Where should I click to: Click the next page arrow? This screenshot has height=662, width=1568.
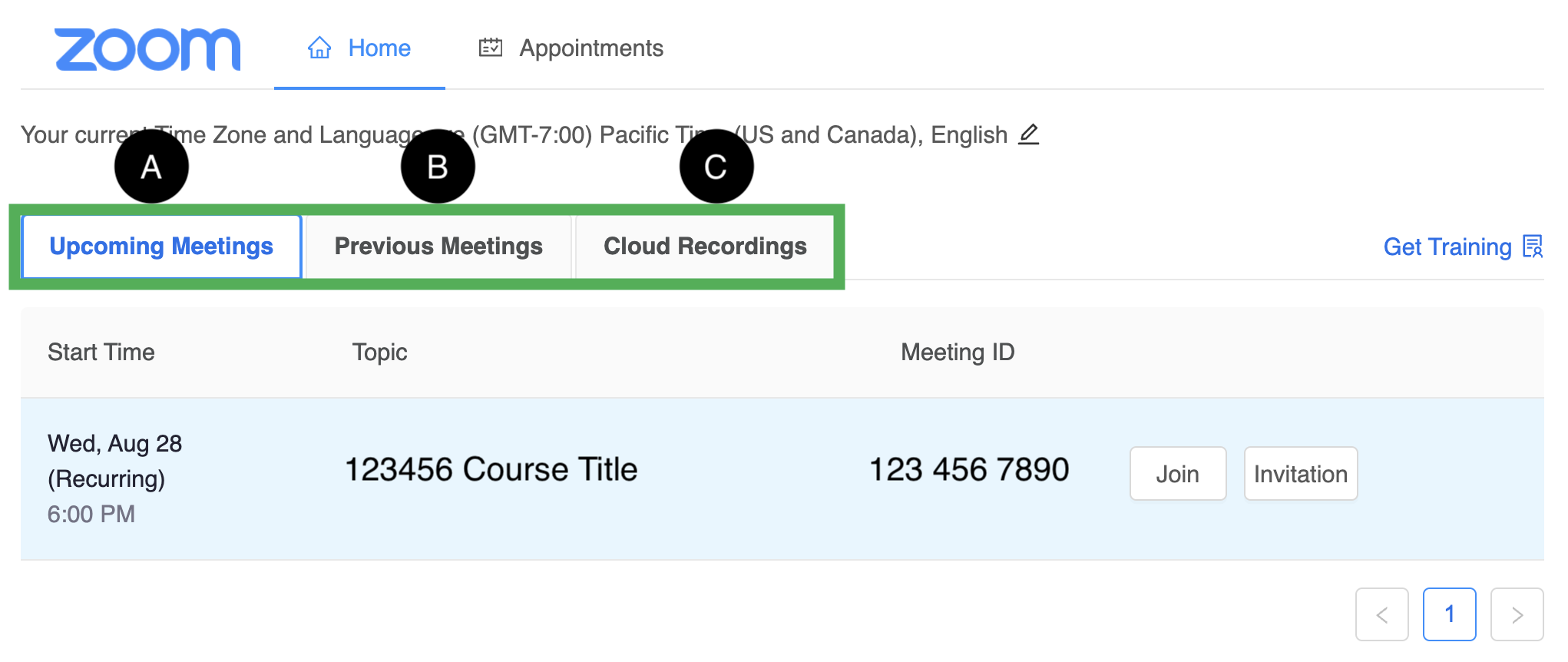tap(1517, 614)
